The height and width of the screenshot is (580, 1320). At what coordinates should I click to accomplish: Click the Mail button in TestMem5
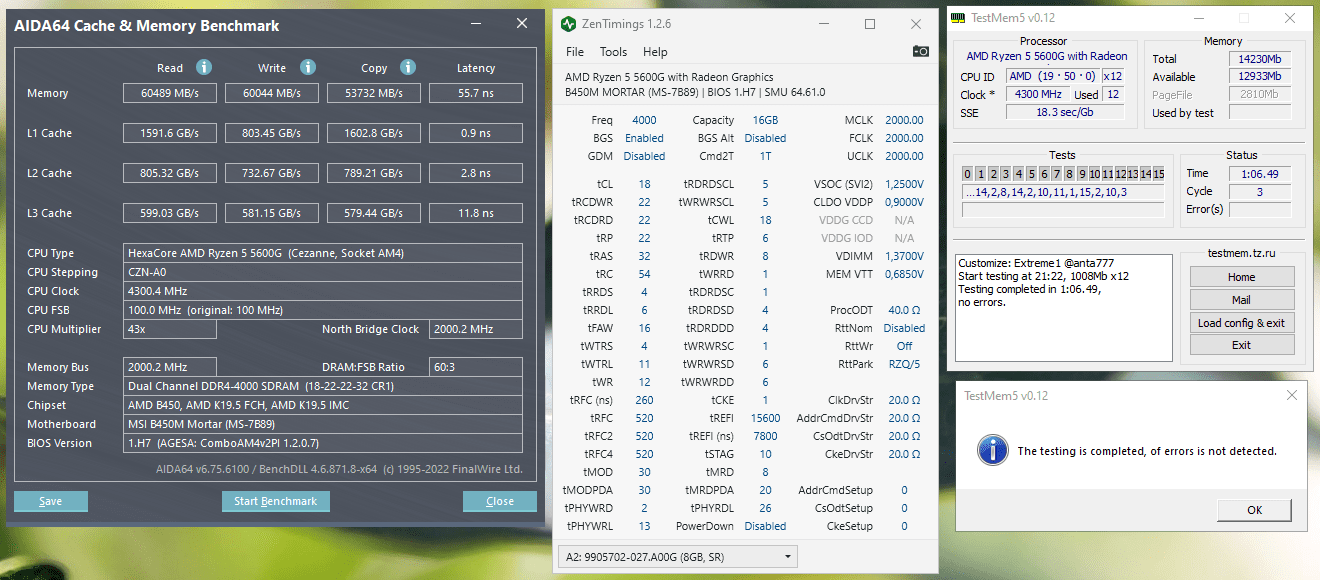click(1242, 300)
